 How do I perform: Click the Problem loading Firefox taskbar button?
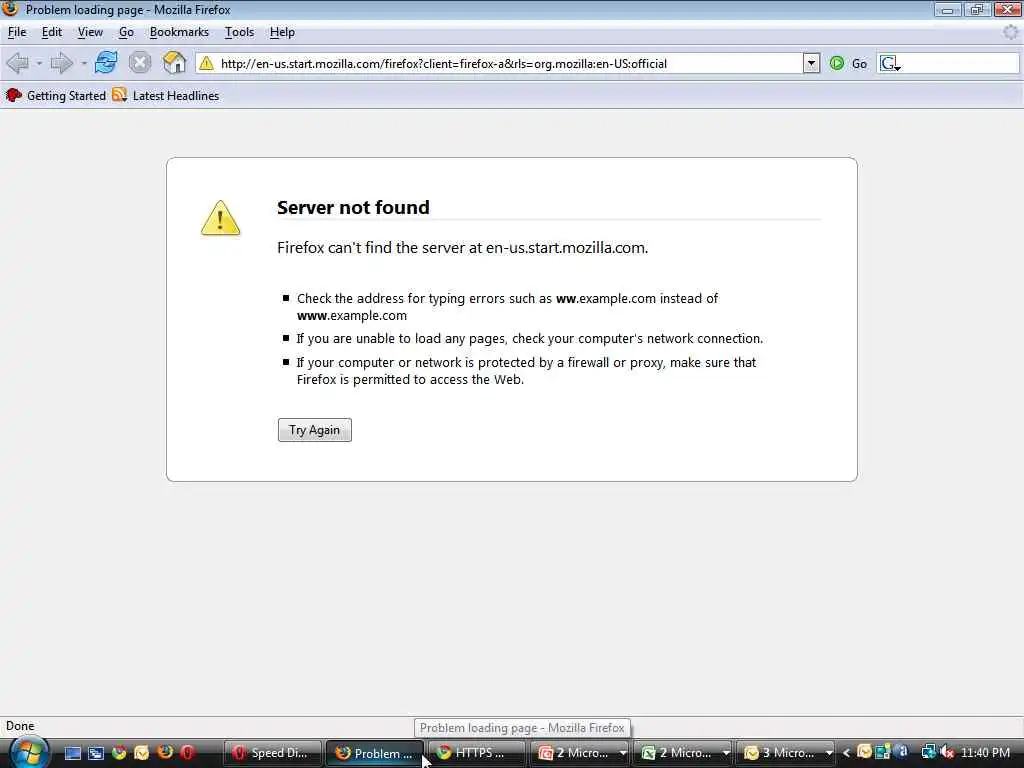[x=375, y=753]
